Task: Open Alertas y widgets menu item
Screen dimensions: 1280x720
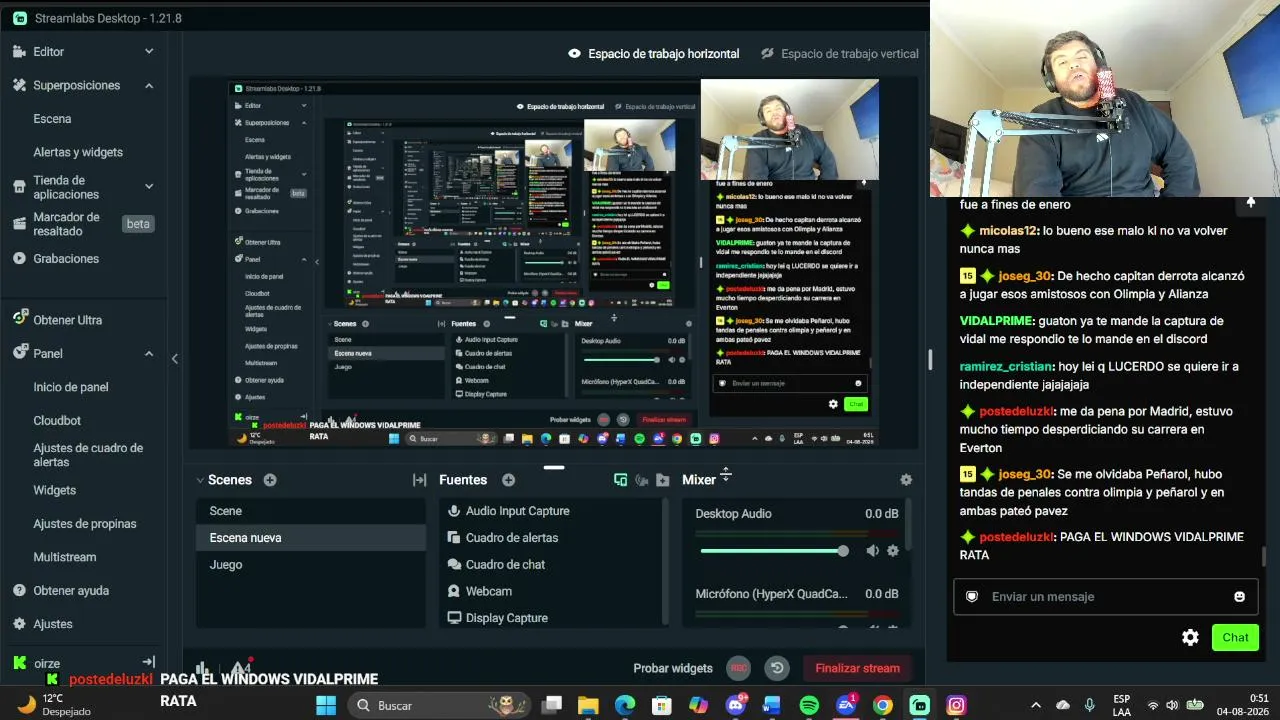Action: pos(78,152)
